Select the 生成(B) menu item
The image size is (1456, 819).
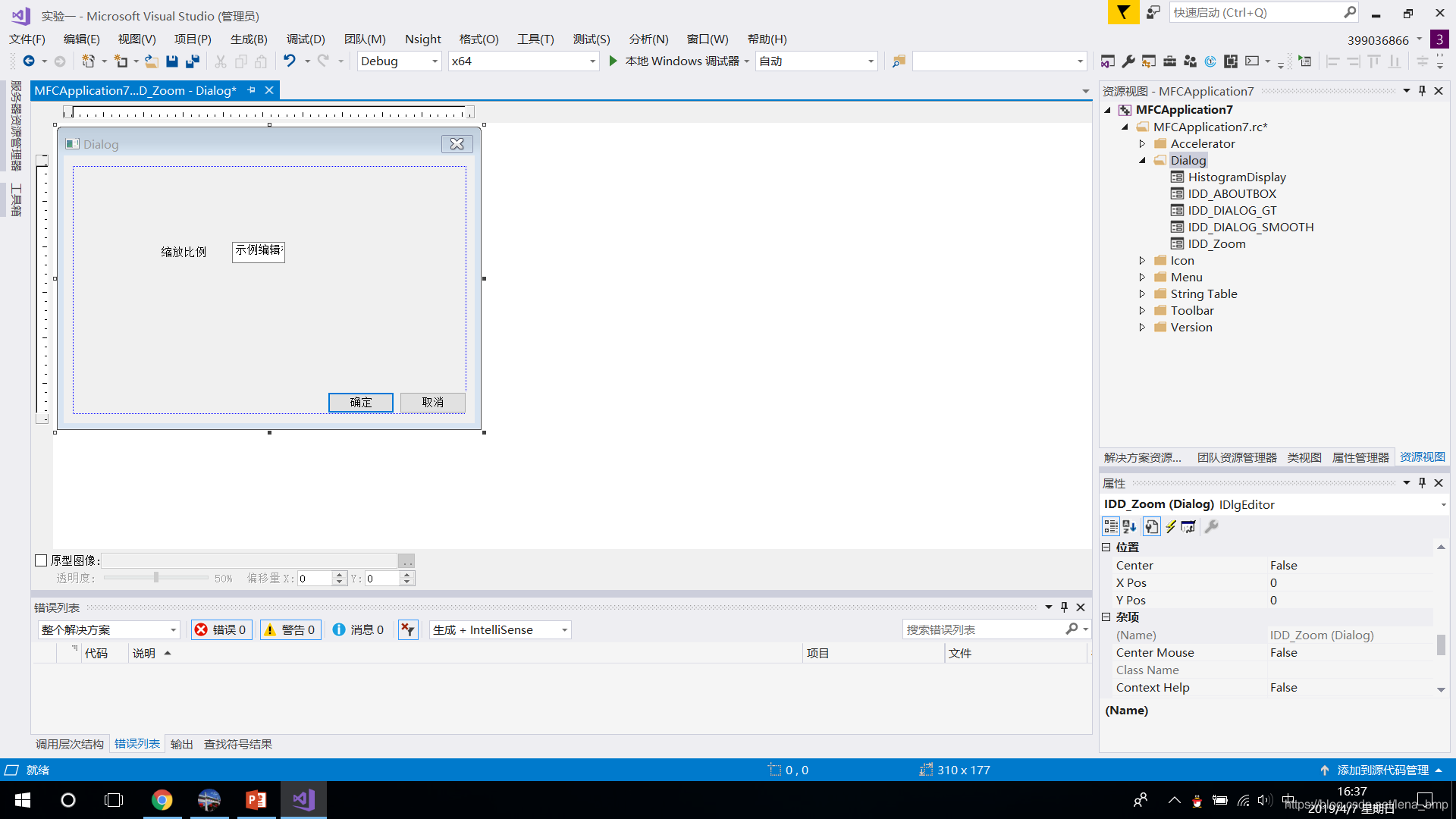click(x=249, y=38)
